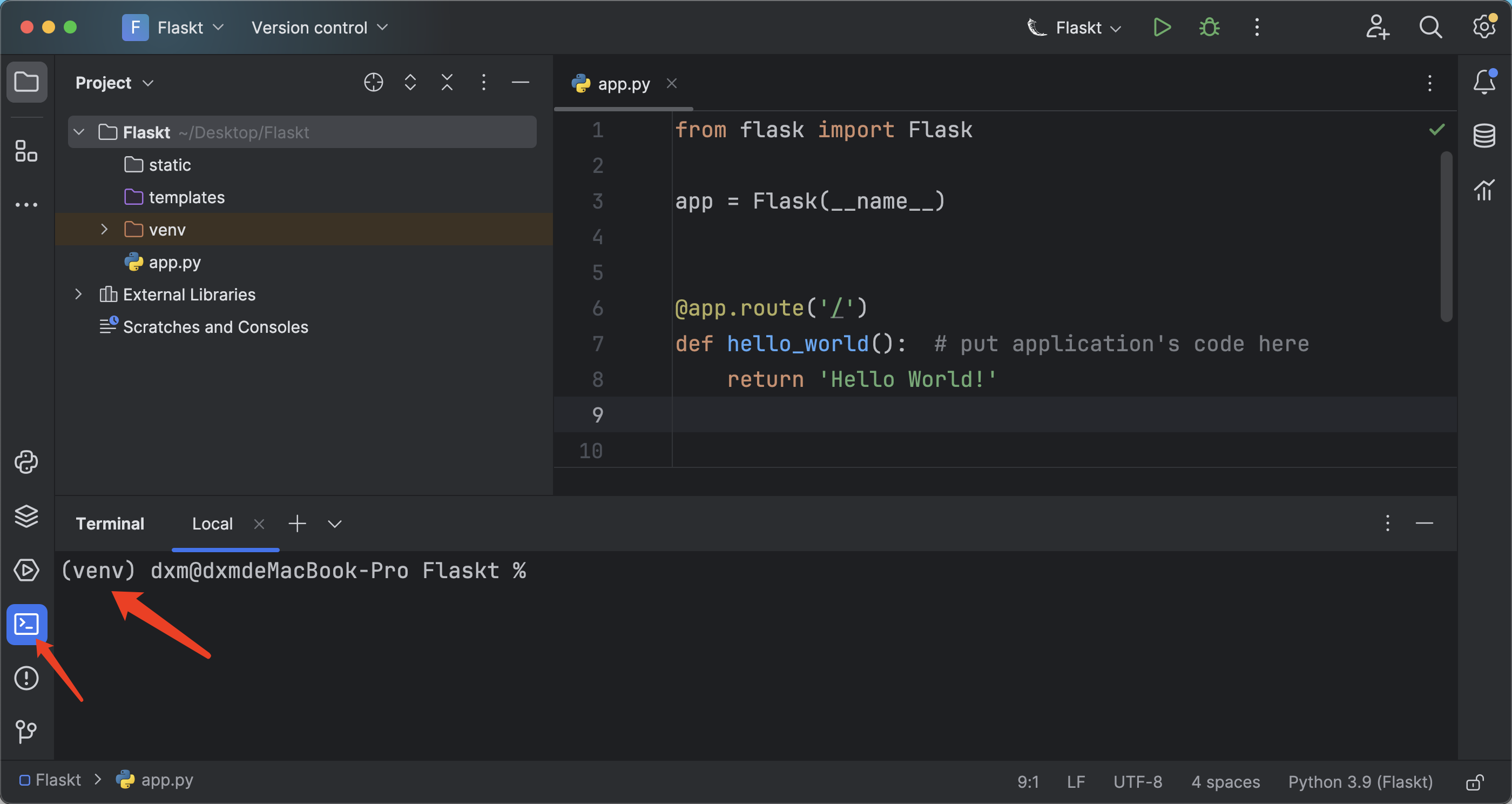Expand all items in Project panel

(410, 82)
